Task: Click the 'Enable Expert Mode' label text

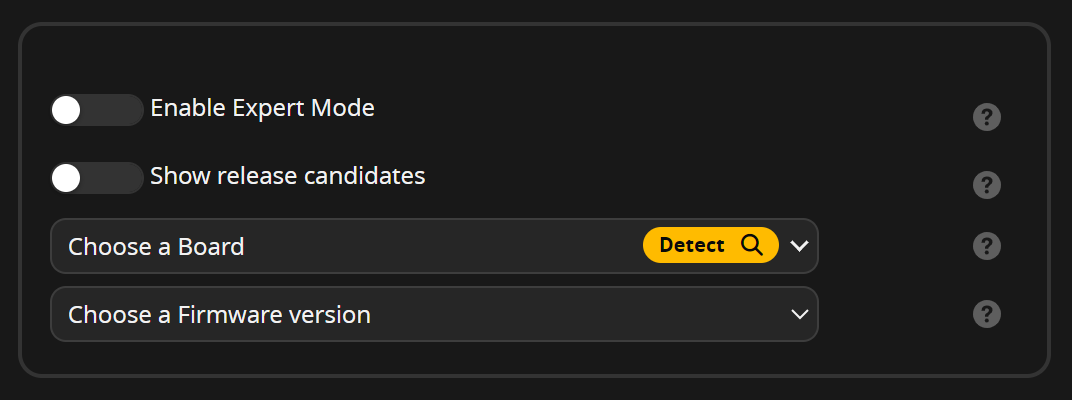Action: click(x=263, y=108)
